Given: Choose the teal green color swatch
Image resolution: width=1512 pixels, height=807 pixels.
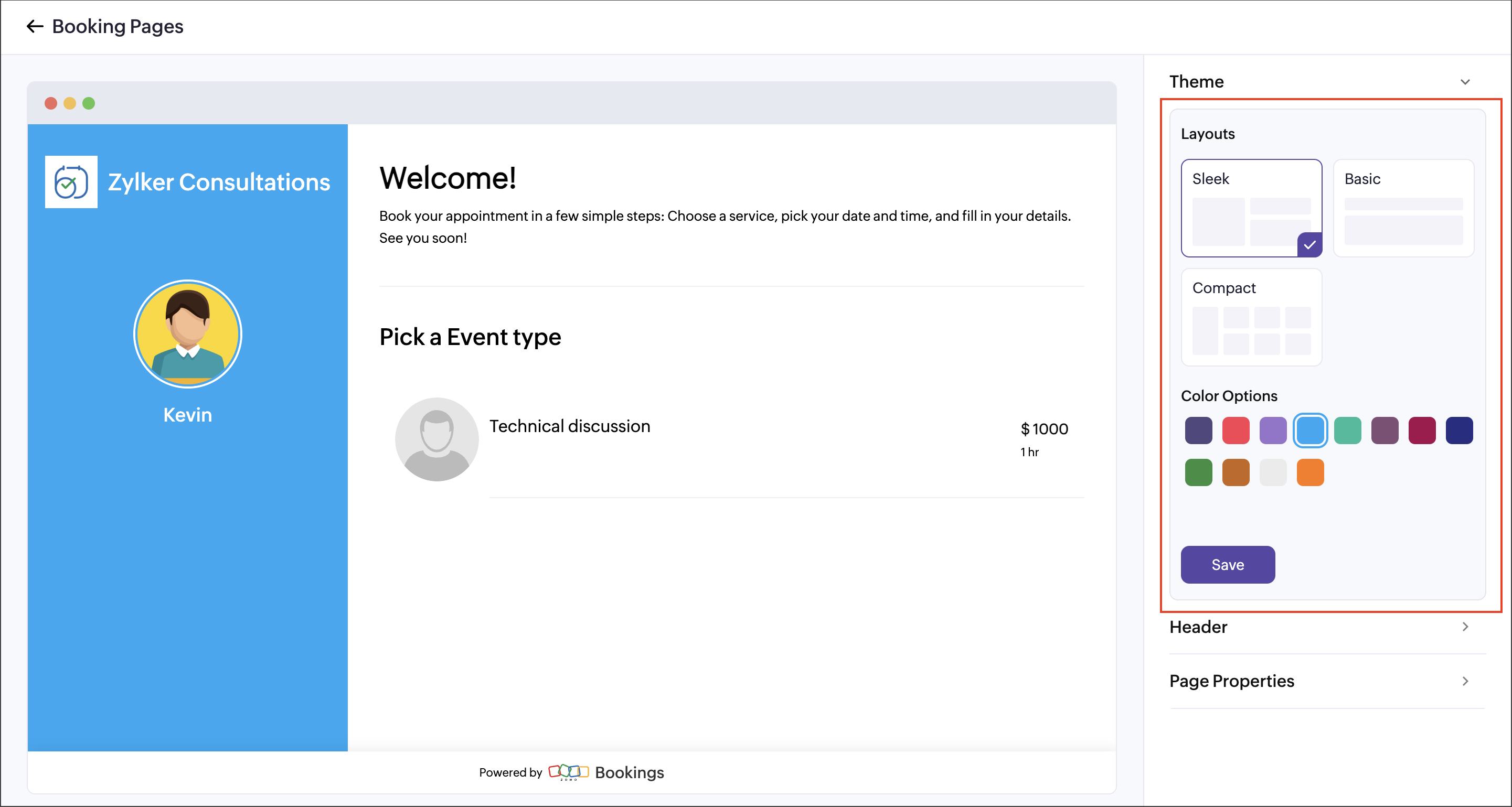Looking at the screenshot, I should pyautogui.click(x=1347, y=431).
